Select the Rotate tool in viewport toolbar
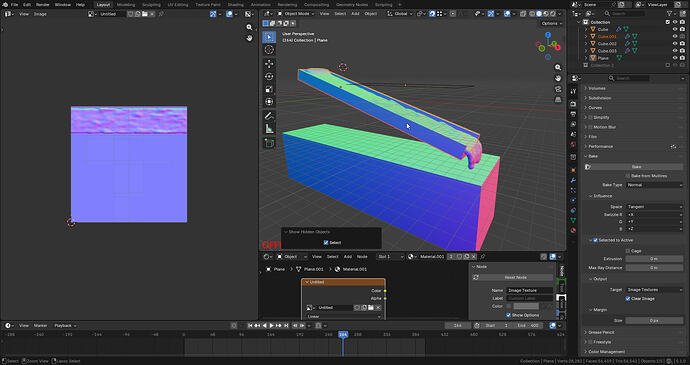 [269, 77]
